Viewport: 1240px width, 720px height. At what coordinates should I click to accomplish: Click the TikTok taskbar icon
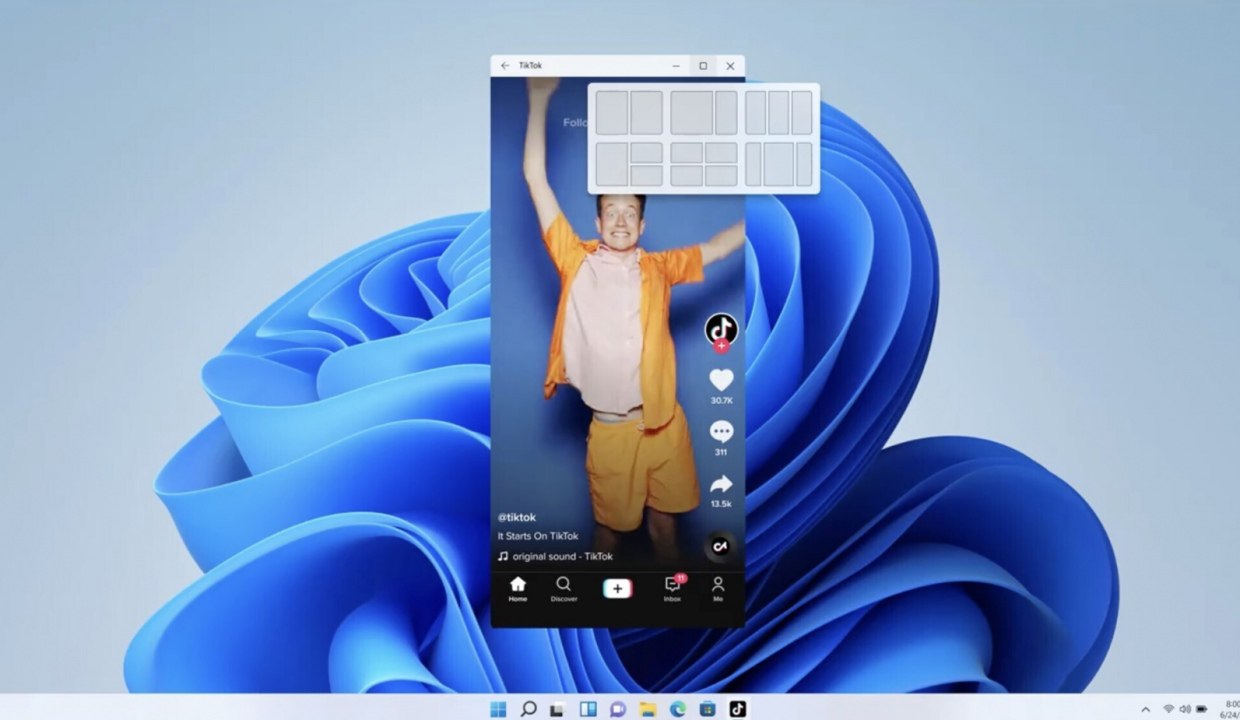[x=737, y=709]
